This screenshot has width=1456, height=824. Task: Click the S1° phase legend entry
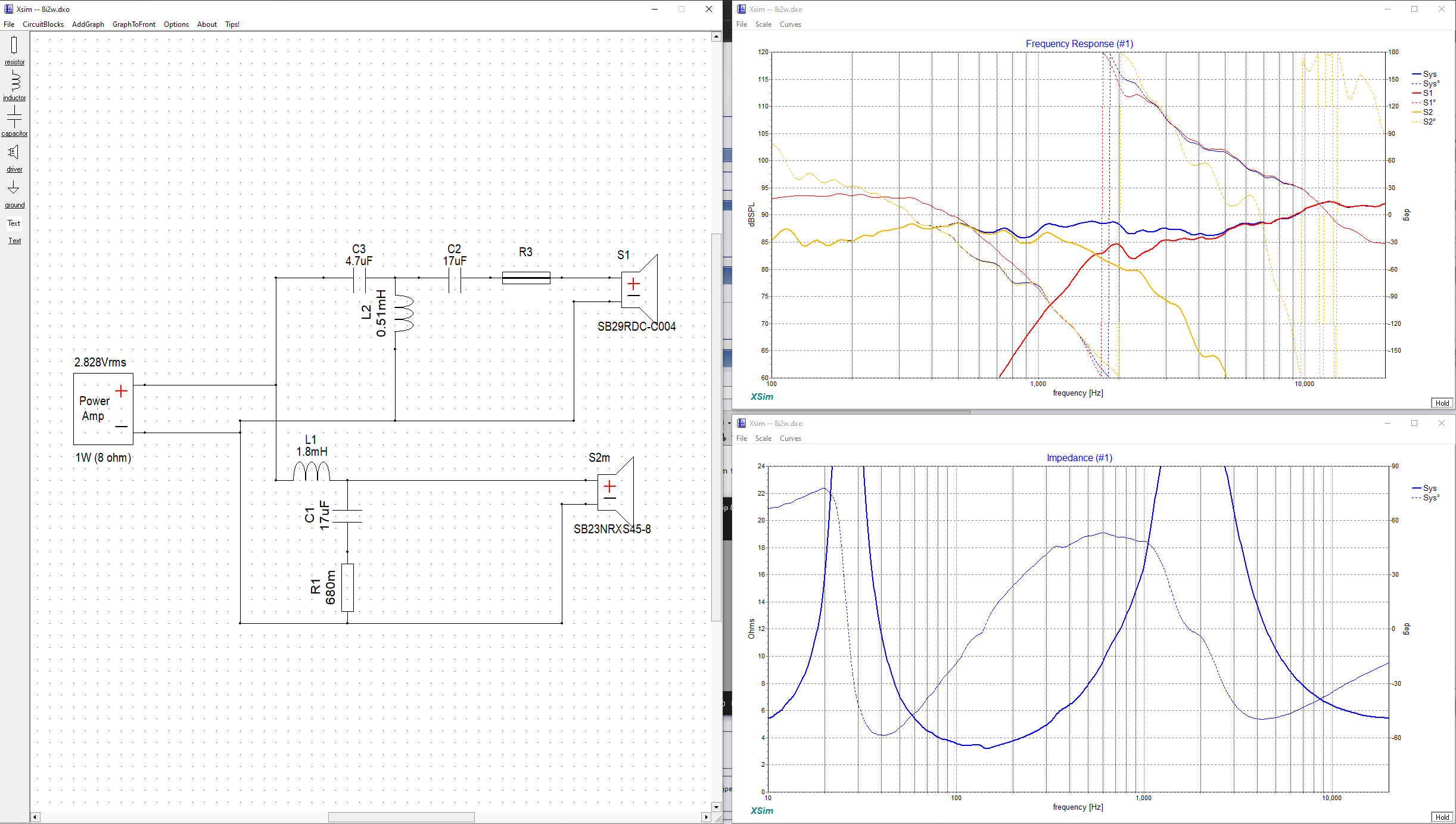click(1424, 102)
